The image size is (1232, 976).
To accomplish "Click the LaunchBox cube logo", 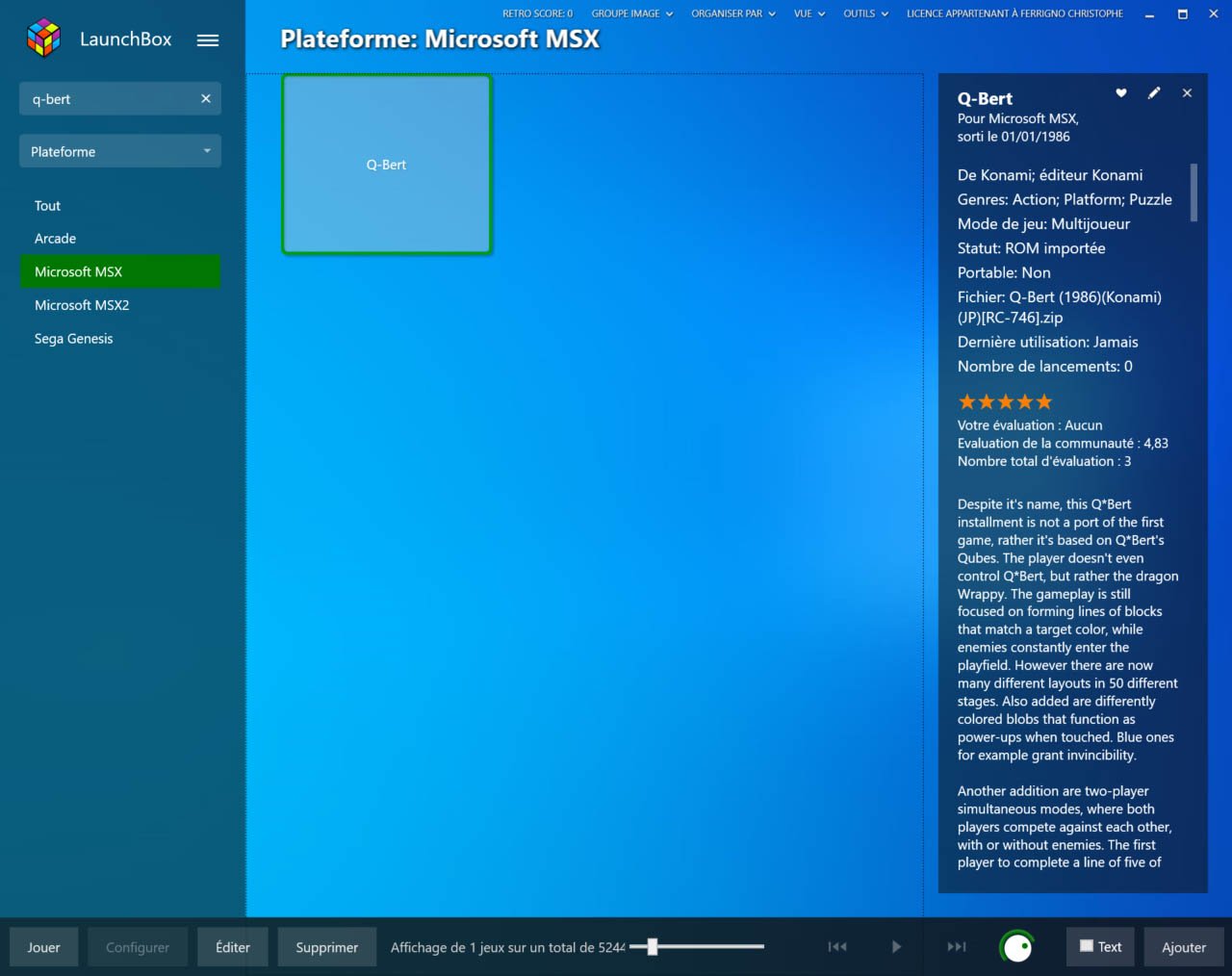I will click(x=43, y=39).
